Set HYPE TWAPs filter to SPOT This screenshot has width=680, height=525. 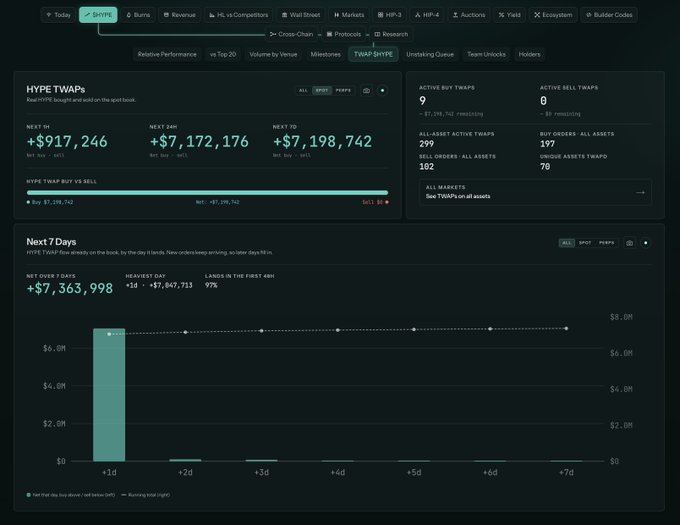point(321,91)
